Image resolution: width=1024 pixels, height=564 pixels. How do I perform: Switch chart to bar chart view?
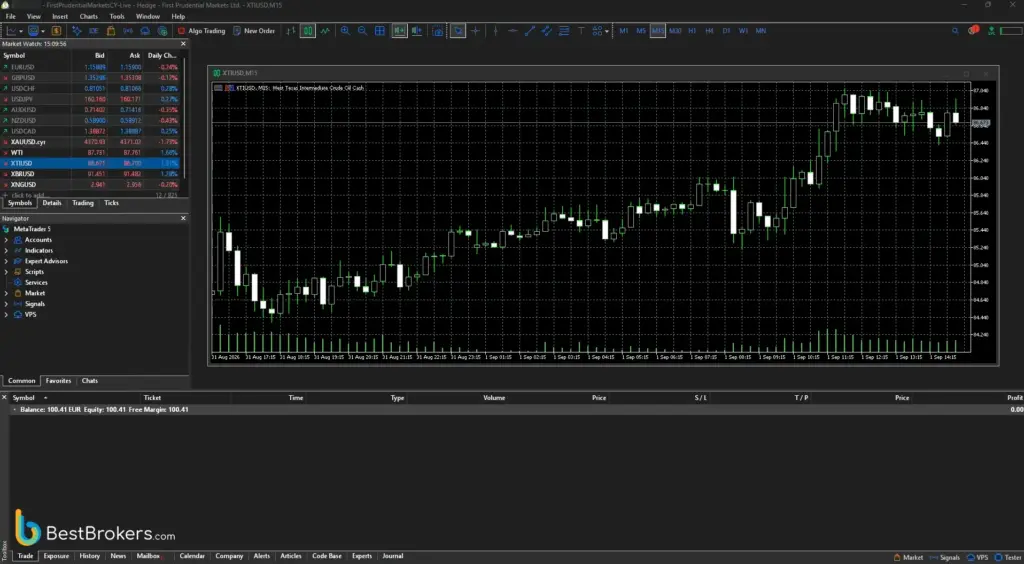pos(291,31)
